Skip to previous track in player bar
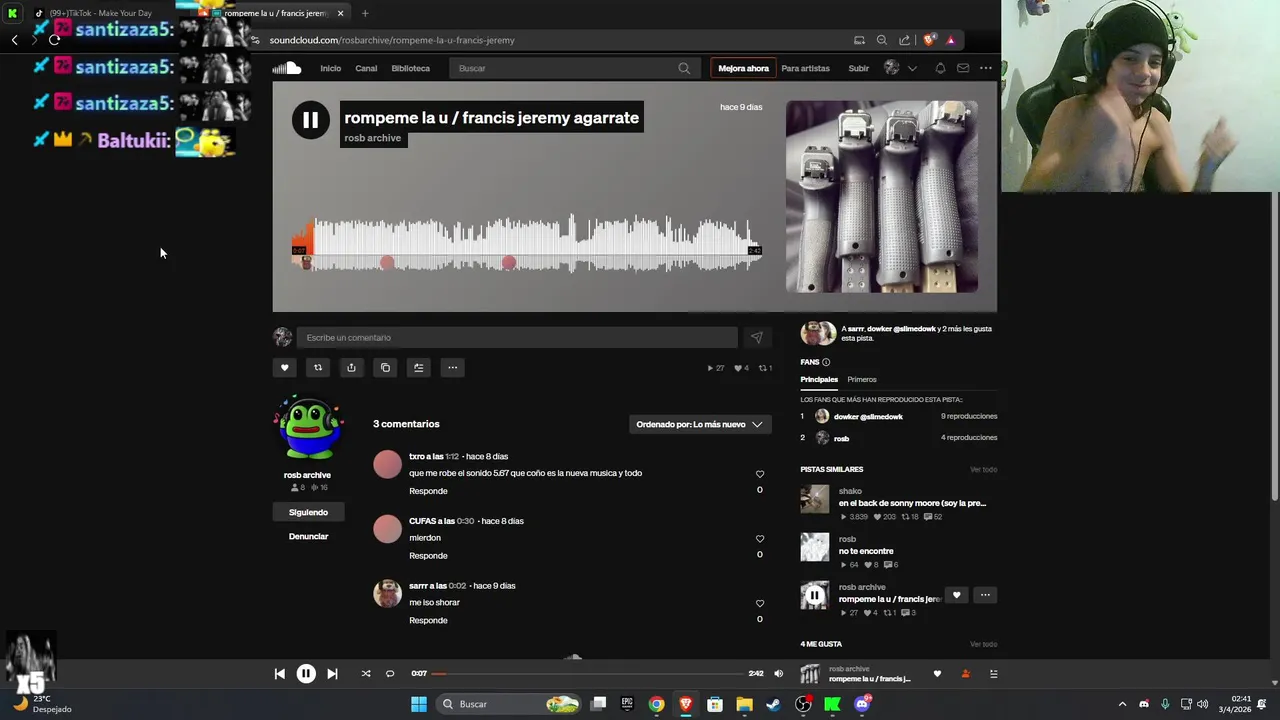This screenshot has width=1280, height=720. (279, 674)
